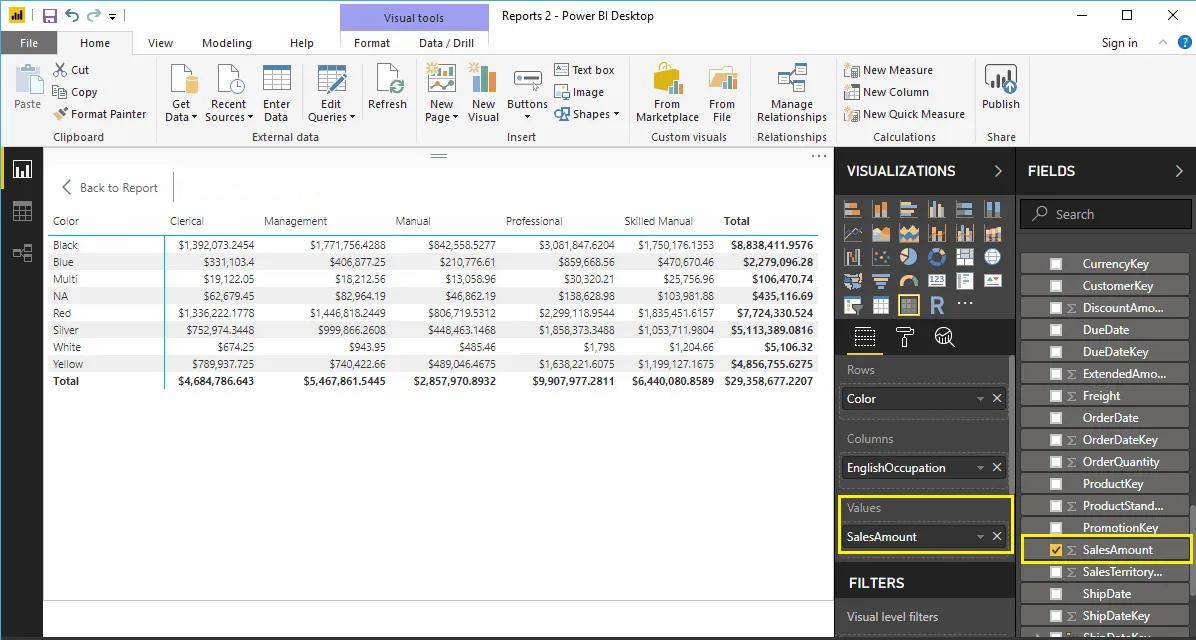Image resolution: width=1196 pixels, height=640 pixels.
Task: Select the Gauge visual icon
Action: 908,280
